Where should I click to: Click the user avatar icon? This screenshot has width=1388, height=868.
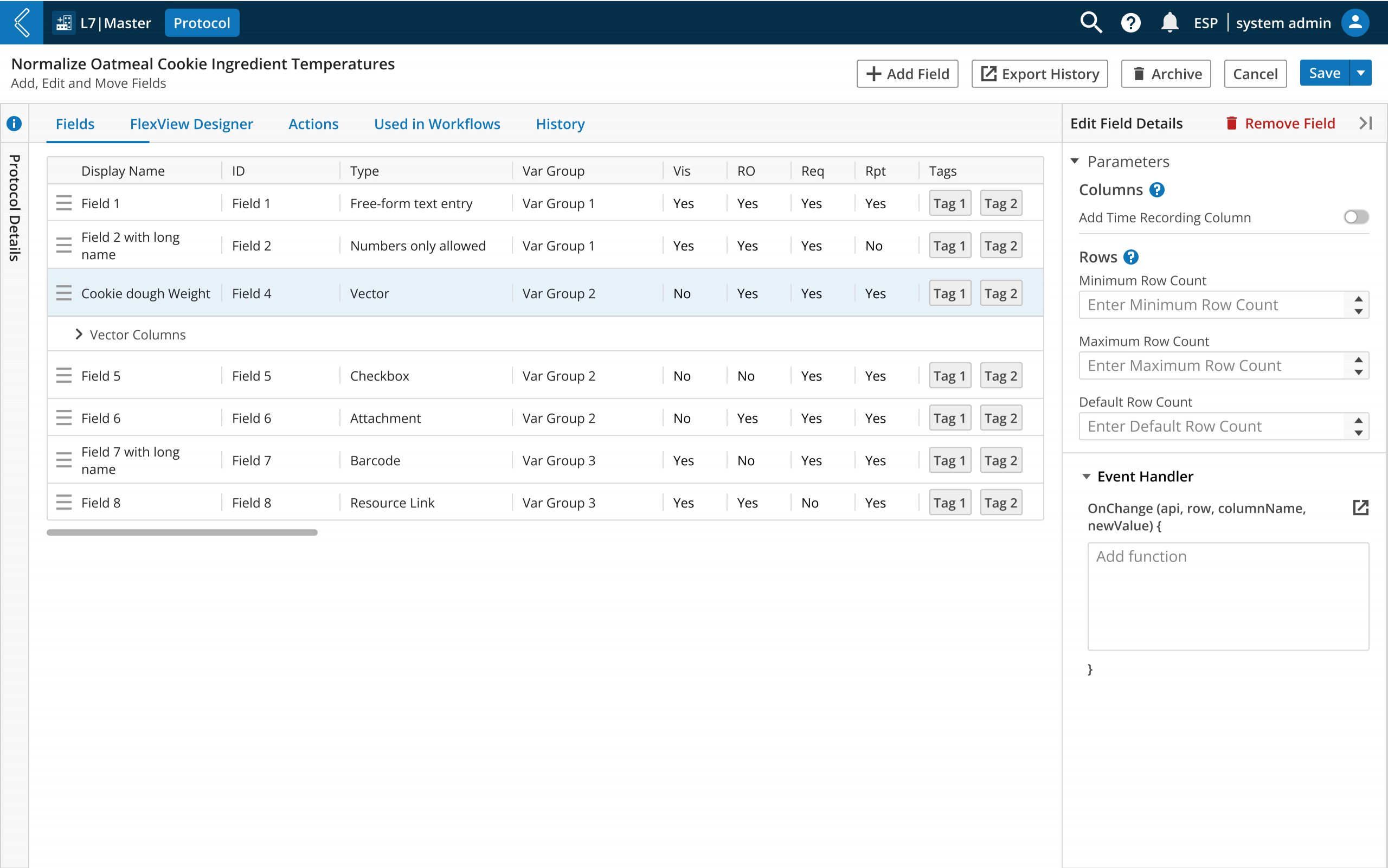(x=1355, y=23)
